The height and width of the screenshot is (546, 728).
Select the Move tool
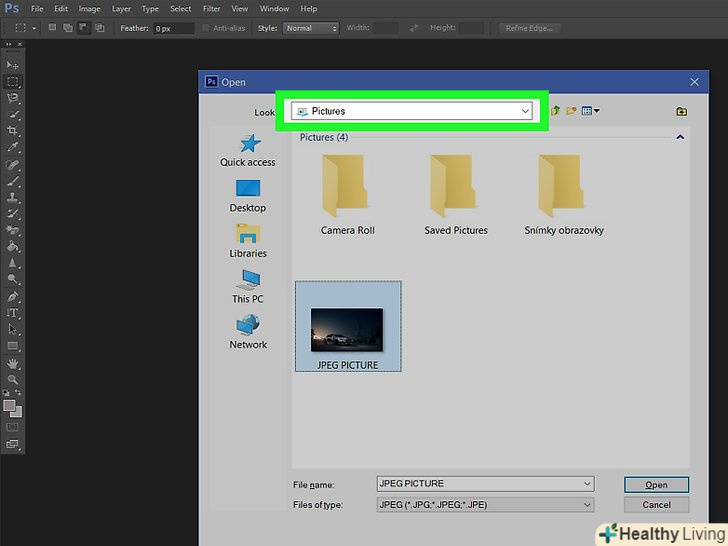click(13, 65)
